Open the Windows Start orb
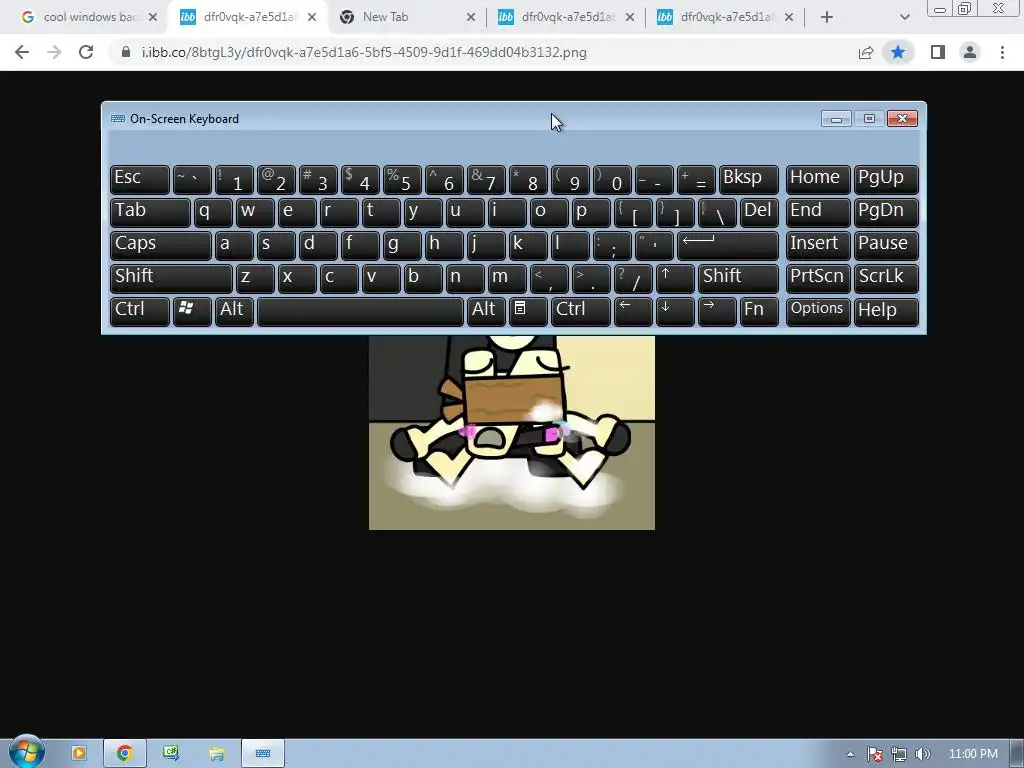Image resolution: width=1024 pixels, height=768 pixels. 26,752
